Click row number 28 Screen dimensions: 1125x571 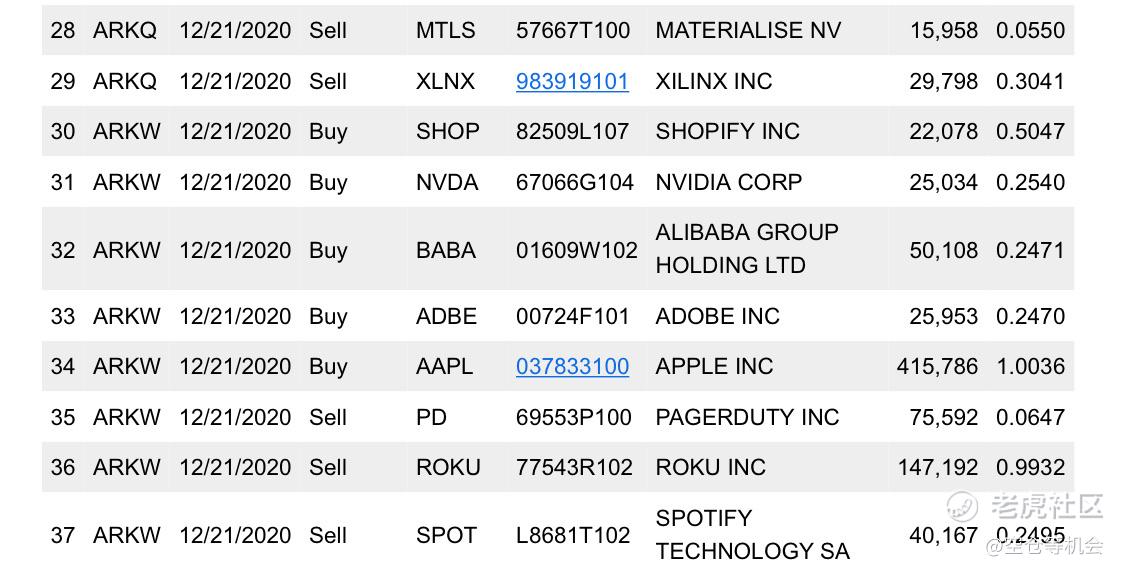pos(62,30)
